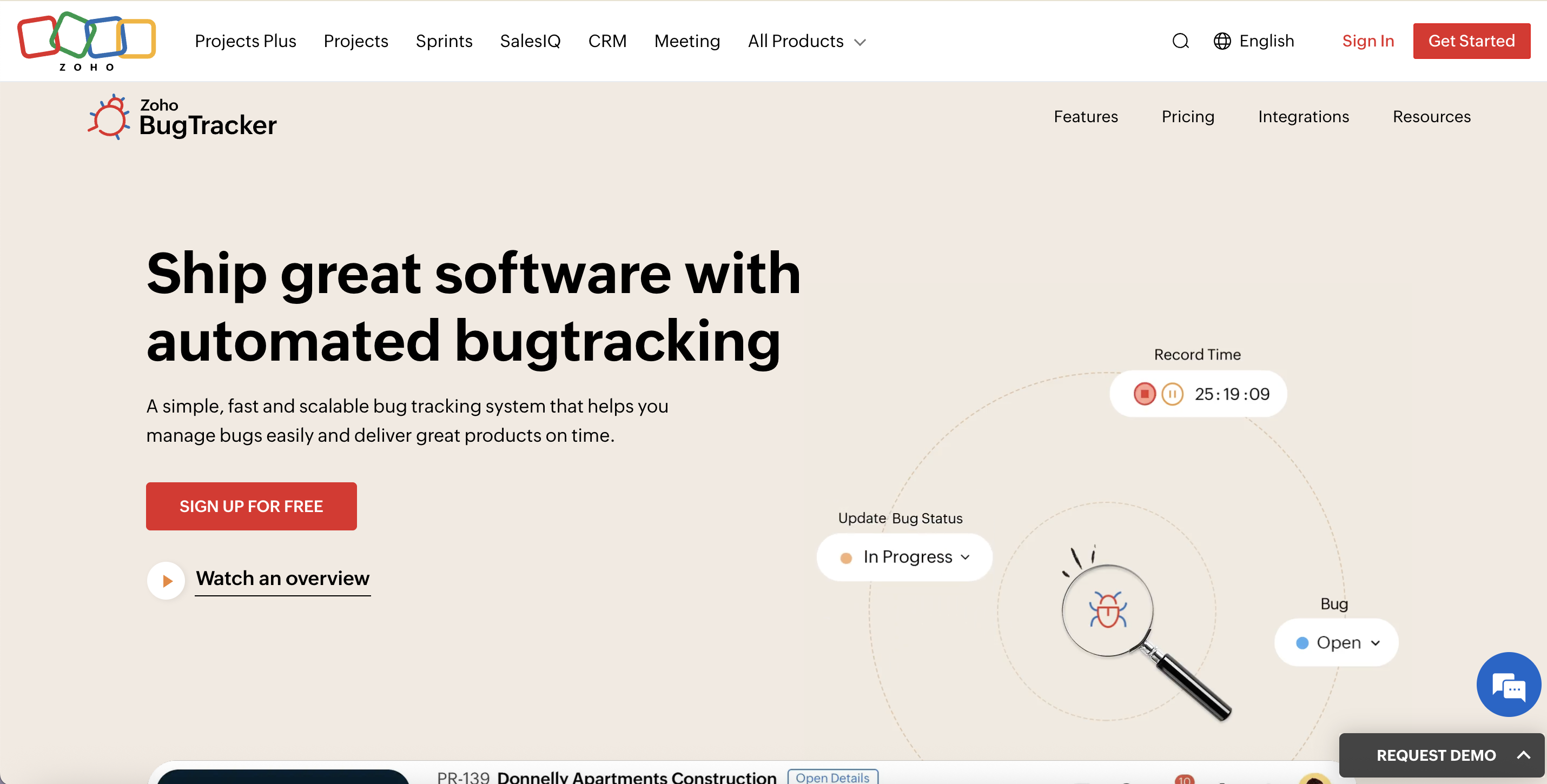Open the Pricing tab
Image resolution: width=1547 pixels, height=784 pixels.
pos(1188,116)
